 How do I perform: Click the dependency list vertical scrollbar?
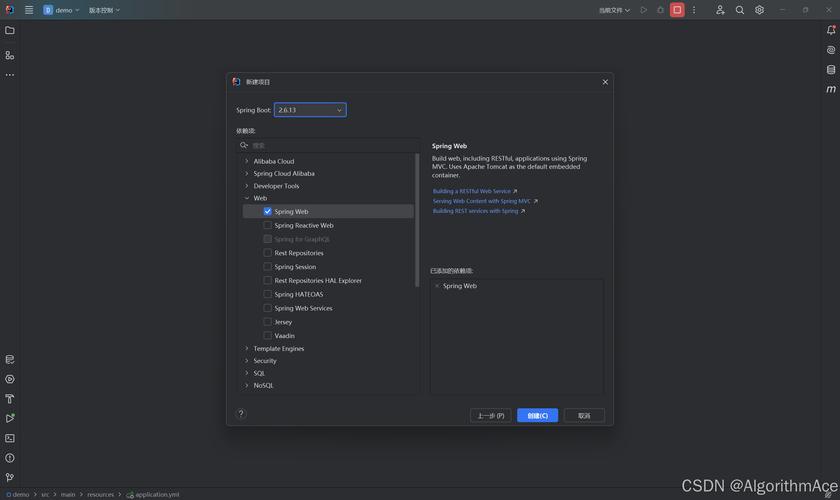[417, 220]
